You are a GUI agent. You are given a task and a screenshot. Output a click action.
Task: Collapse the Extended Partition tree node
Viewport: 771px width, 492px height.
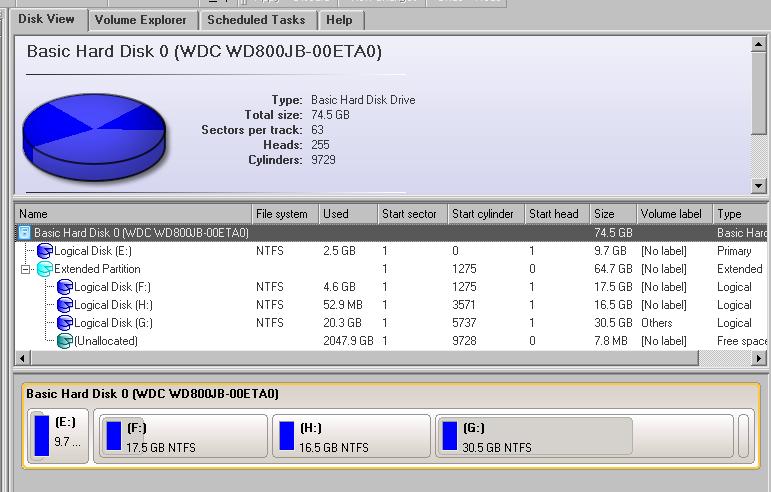point(26,269)
